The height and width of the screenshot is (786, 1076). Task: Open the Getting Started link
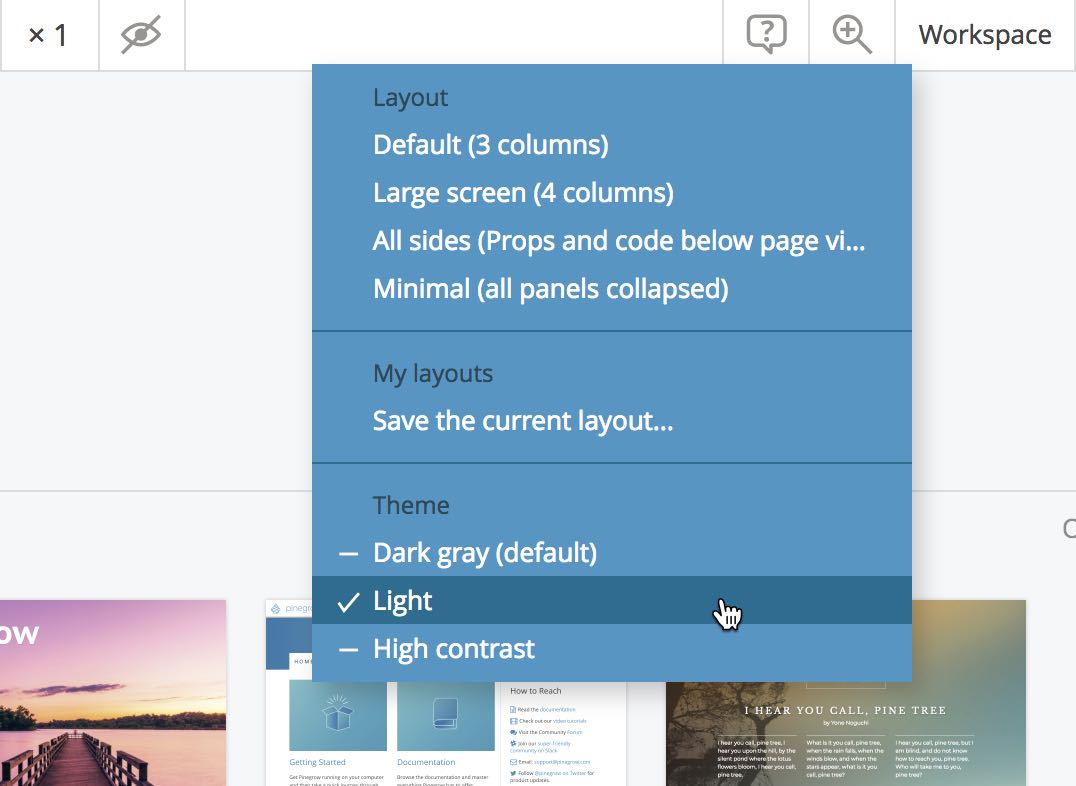click(x=317, y=762)
